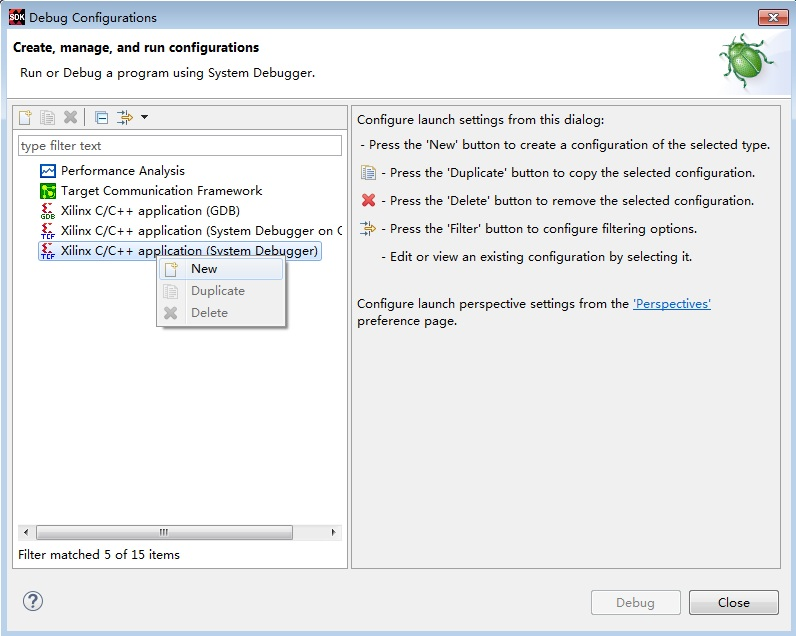Open help with the question mark icon

[33, 601]
